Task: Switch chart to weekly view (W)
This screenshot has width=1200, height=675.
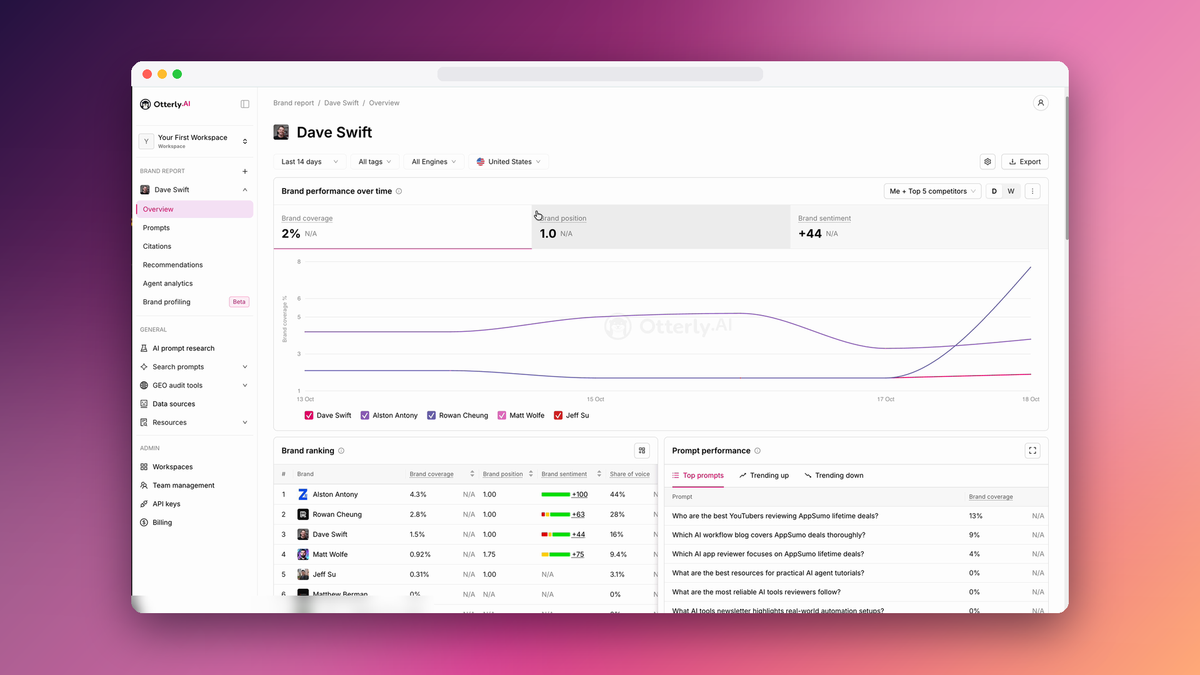Action: click(1011, 191)
